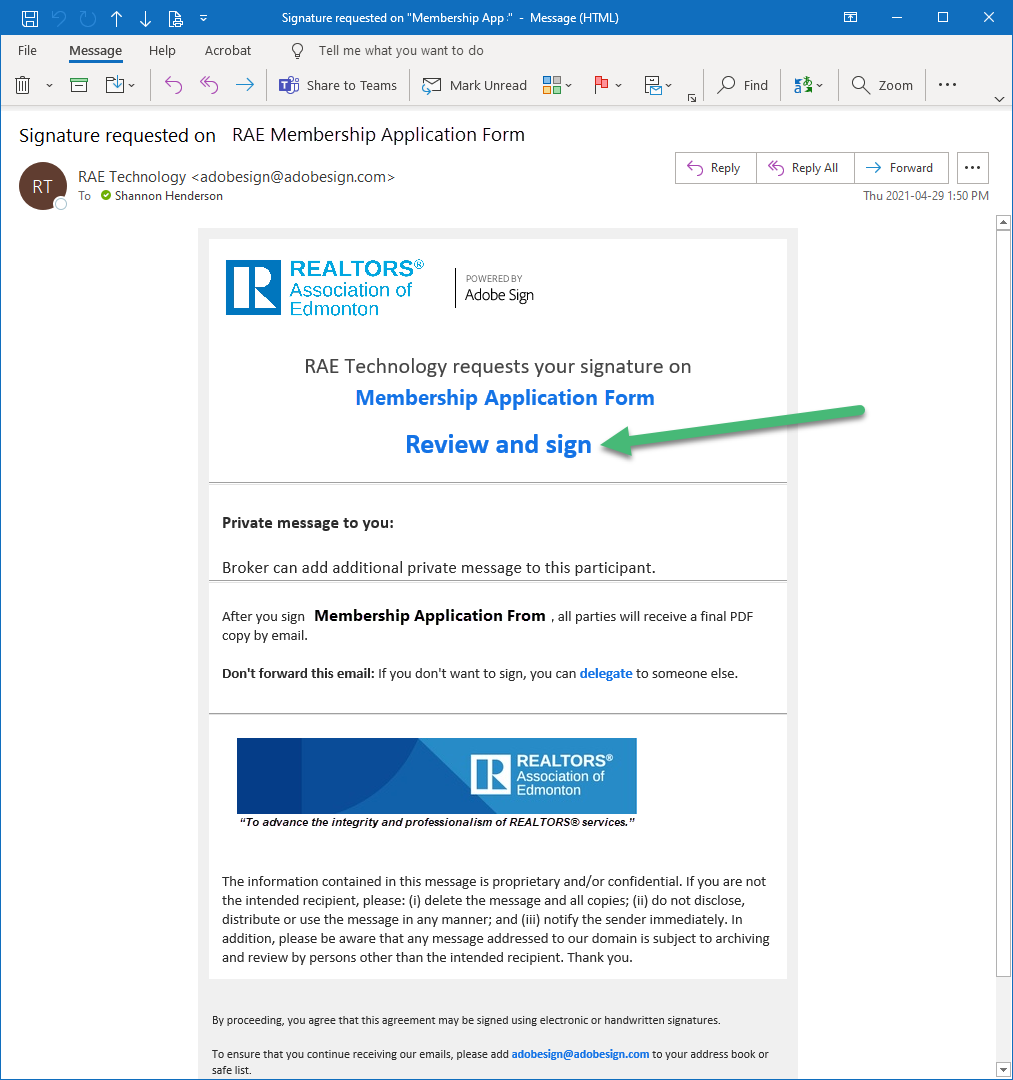Click the scrollbar down arrow

tap(1003, 1070)
